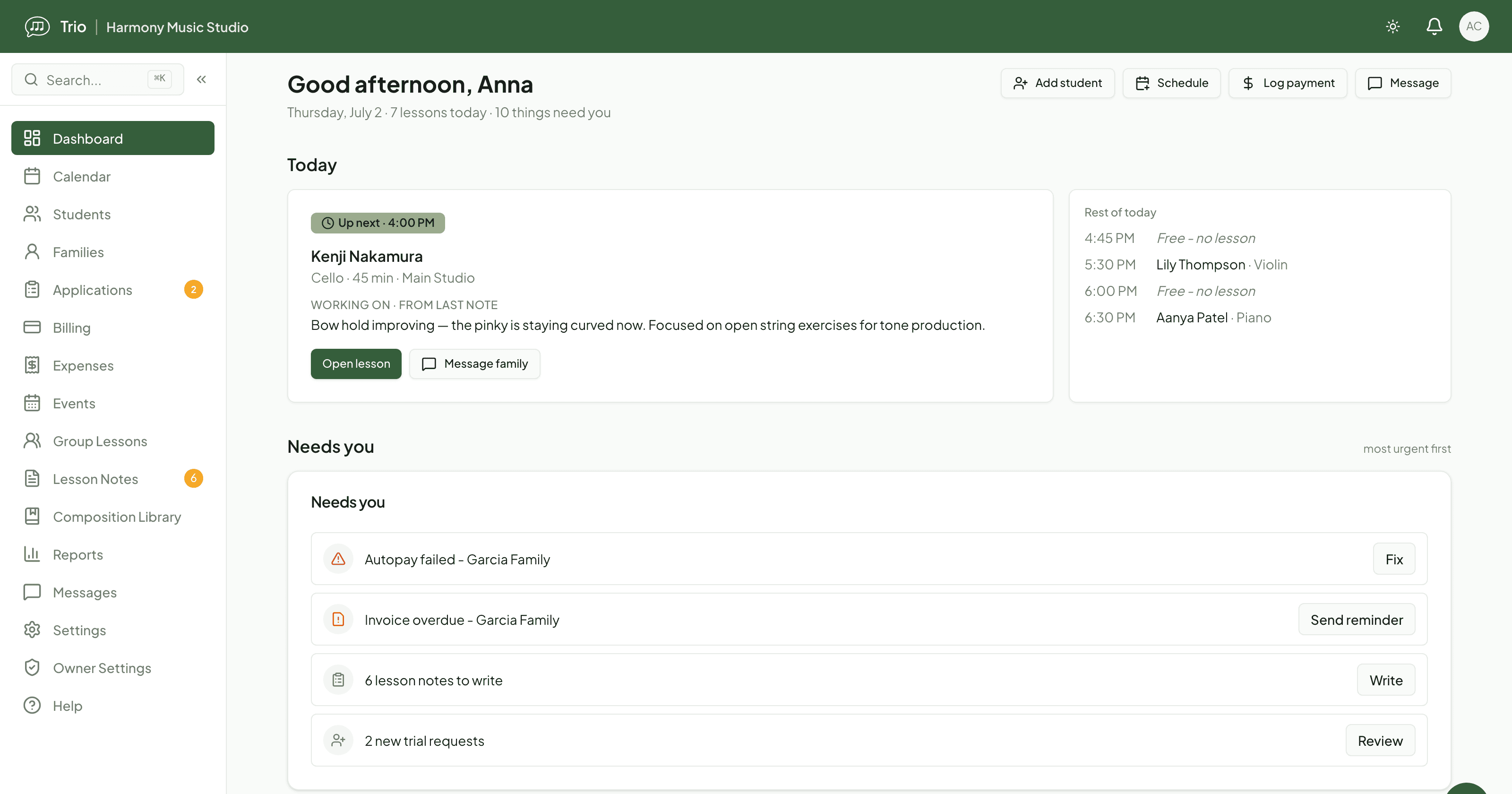The height and width of the screenshot is (794, 1512).
Task: Click the Kenji Nakamura name
Action: [x=367, y=257]
